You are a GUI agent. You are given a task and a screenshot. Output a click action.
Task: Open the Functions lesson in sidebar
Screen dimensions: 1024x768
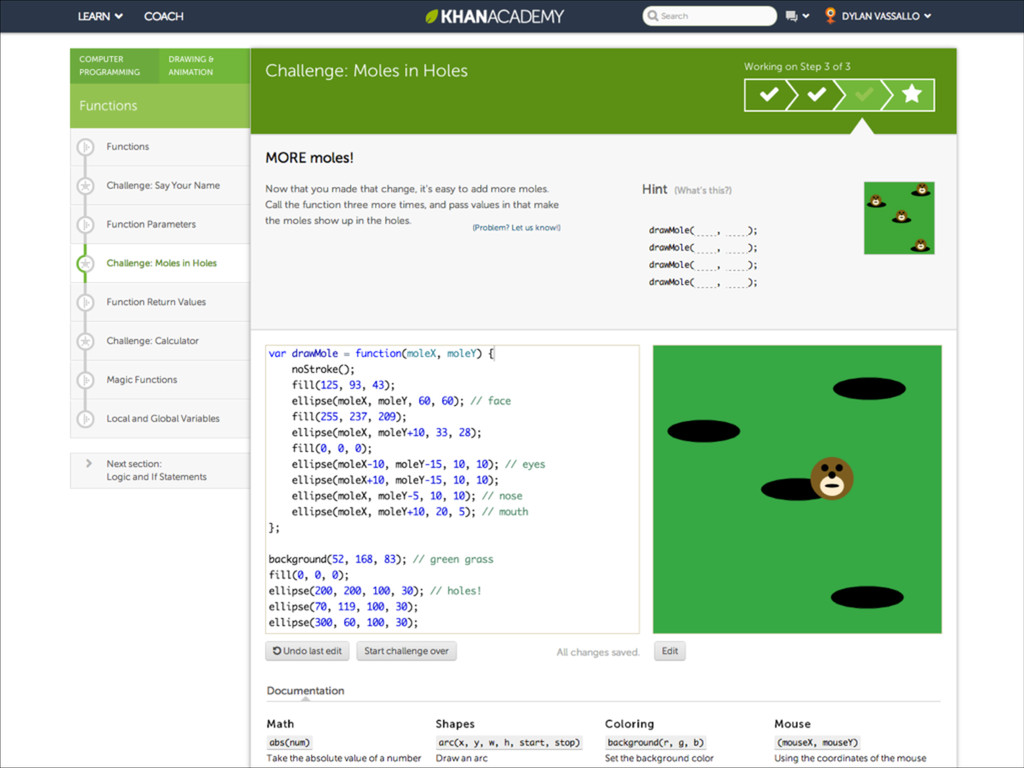(127, 147)
